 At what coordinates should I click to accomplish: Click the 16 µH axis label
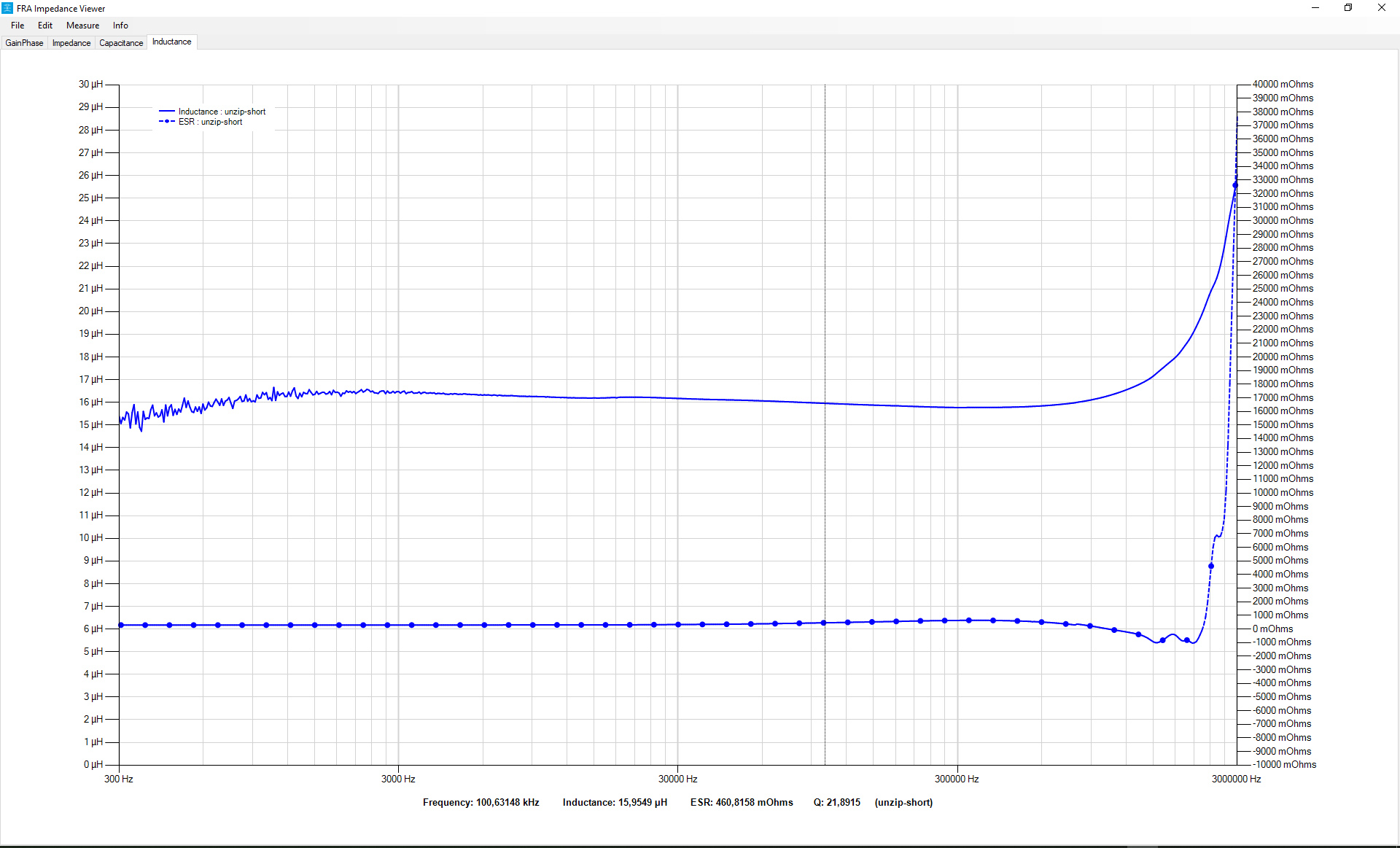pos(90,402)
